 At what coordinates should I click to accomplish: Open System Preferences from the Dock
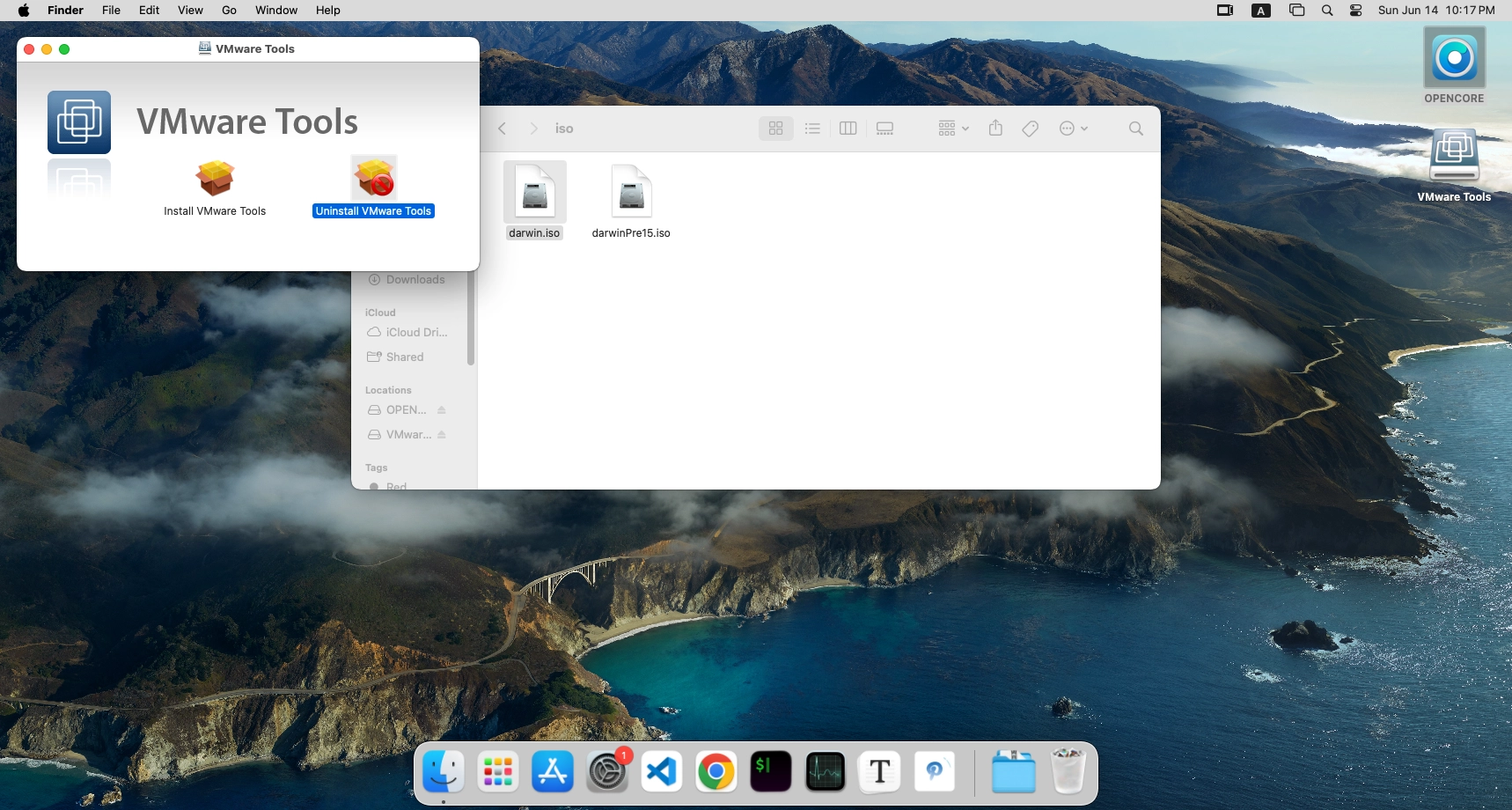[607, 772]
